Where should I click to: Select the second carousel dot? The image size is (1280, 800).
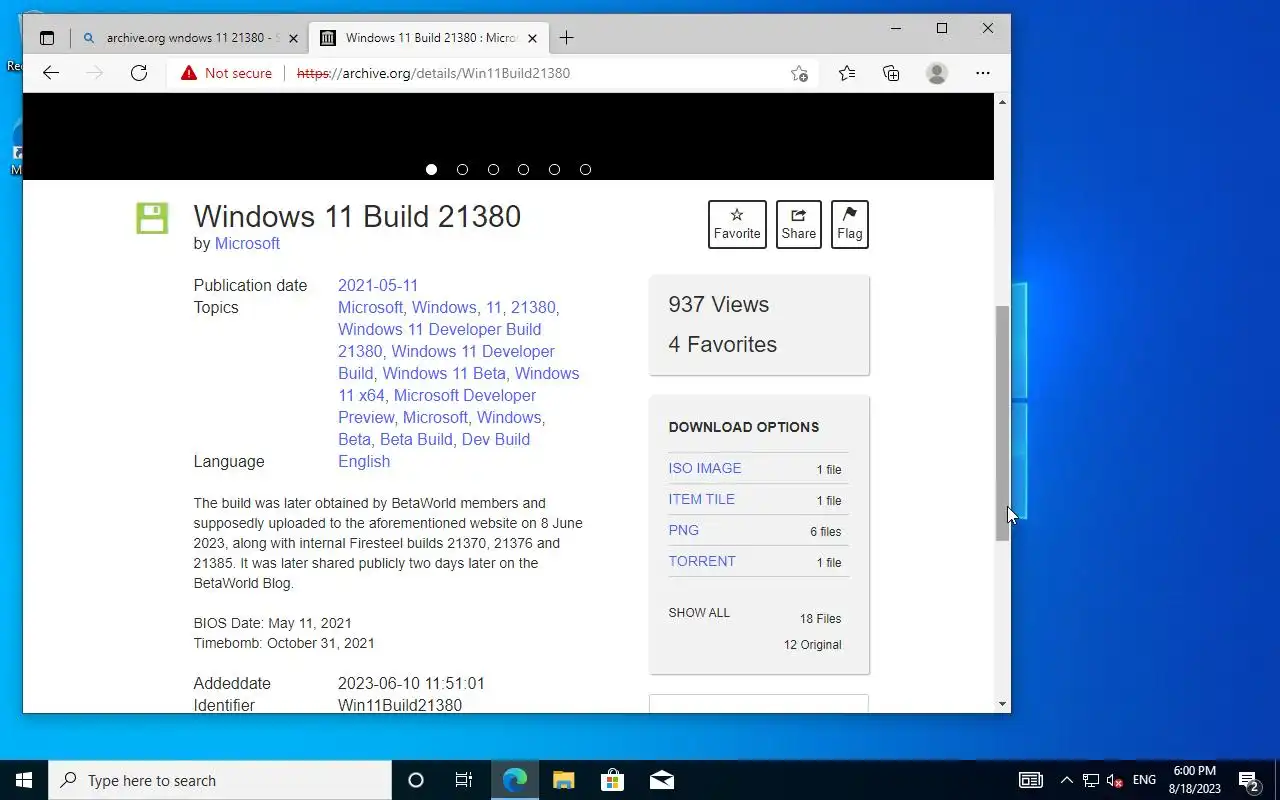[x=462, y=169]
